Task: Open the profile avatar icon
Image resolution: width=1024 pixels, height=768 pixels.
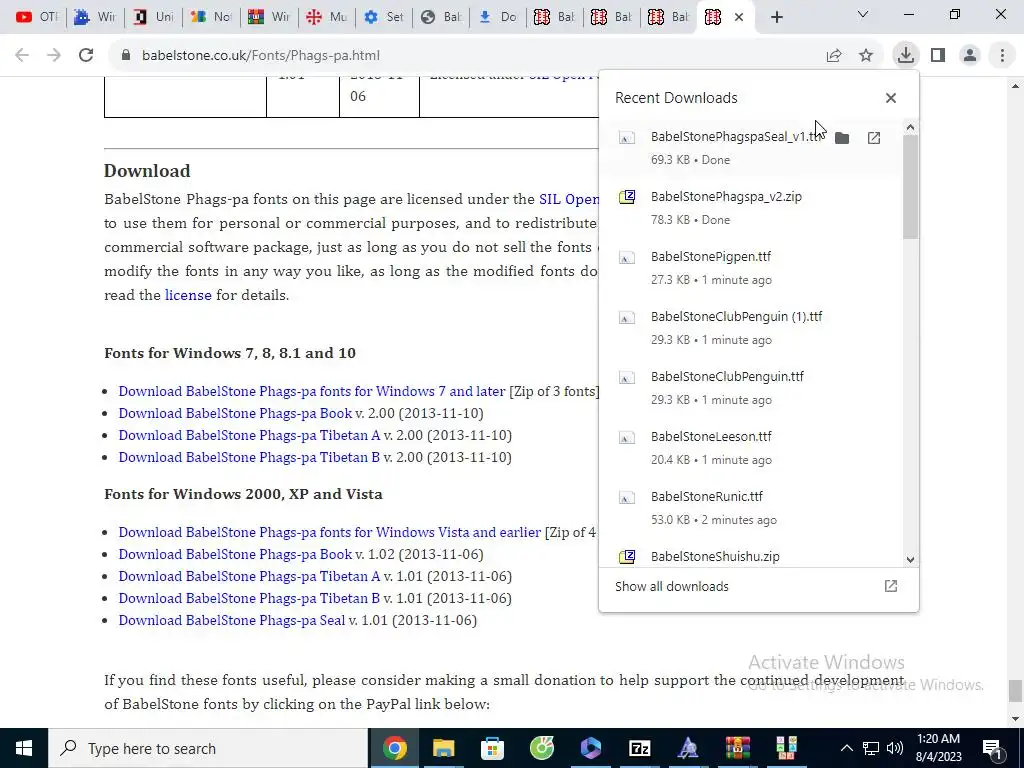Action: [970, 56]
